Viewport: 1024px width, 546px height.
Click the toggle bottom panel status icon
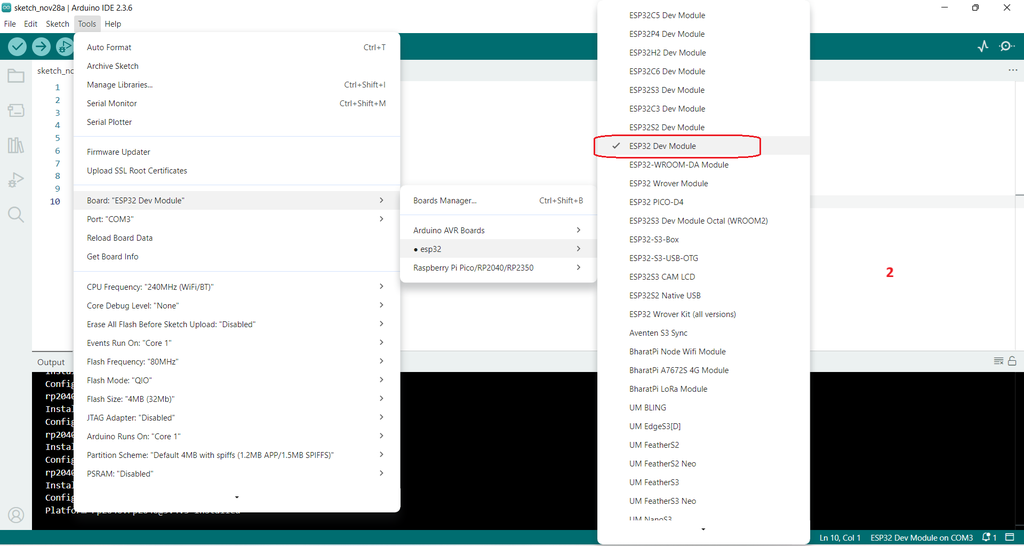[x=1010, y=538]
